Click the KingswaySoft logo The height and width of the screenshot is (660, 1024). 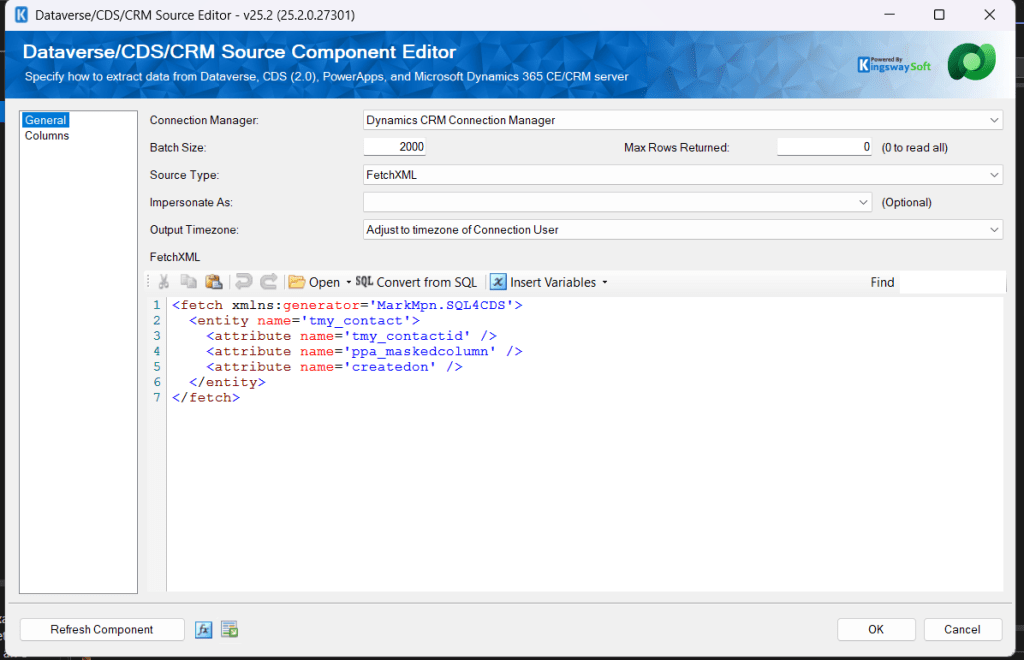(x=893, y=65)
